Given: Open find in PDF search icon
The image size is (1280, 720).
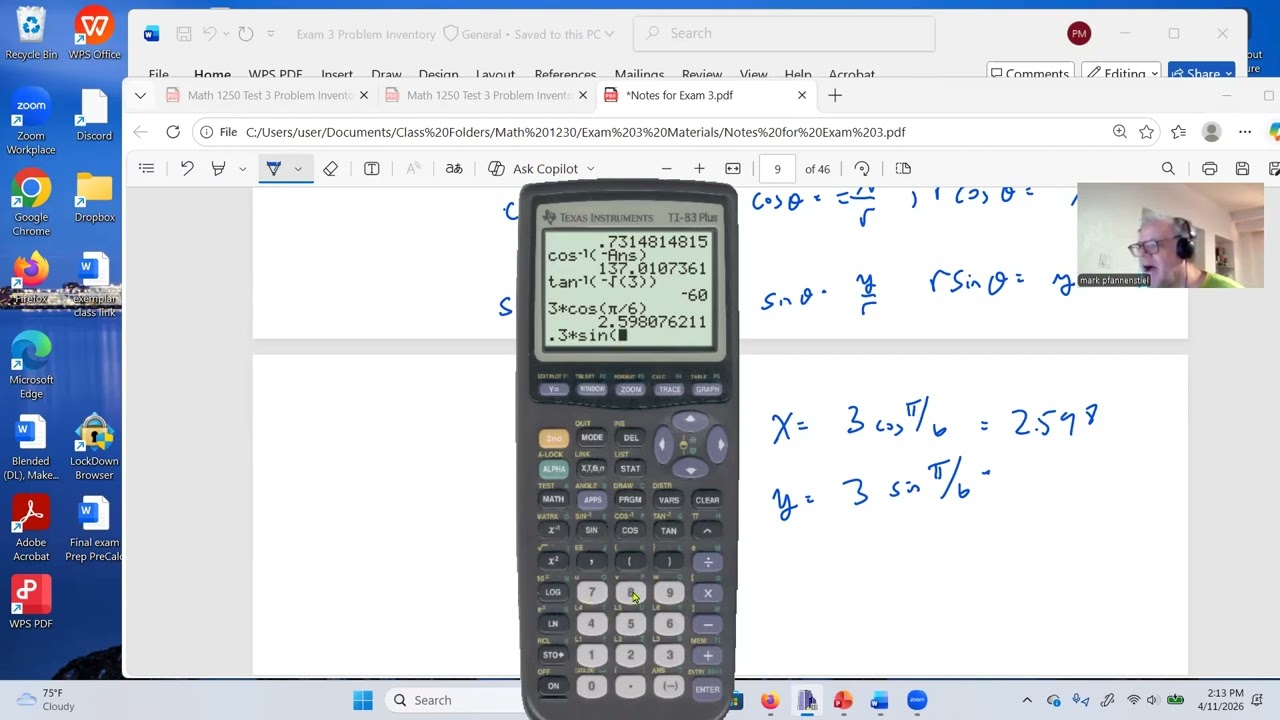Looking at the screenshot, I should point(1168,169).
